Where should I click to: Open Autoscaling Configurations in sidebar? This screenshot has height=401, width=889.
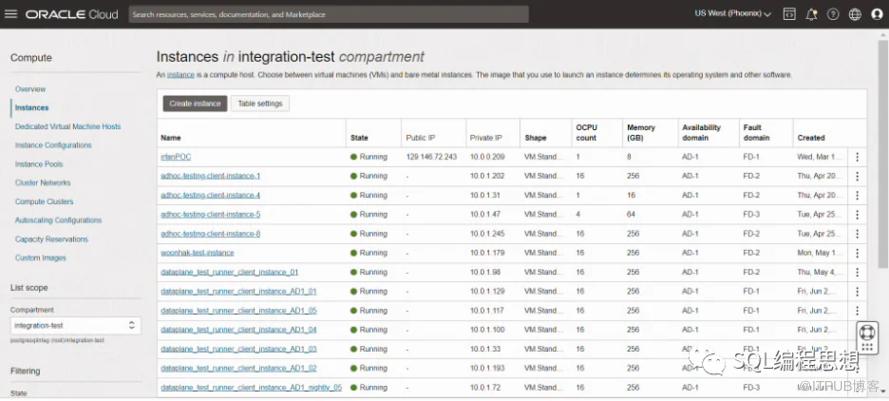58,220
